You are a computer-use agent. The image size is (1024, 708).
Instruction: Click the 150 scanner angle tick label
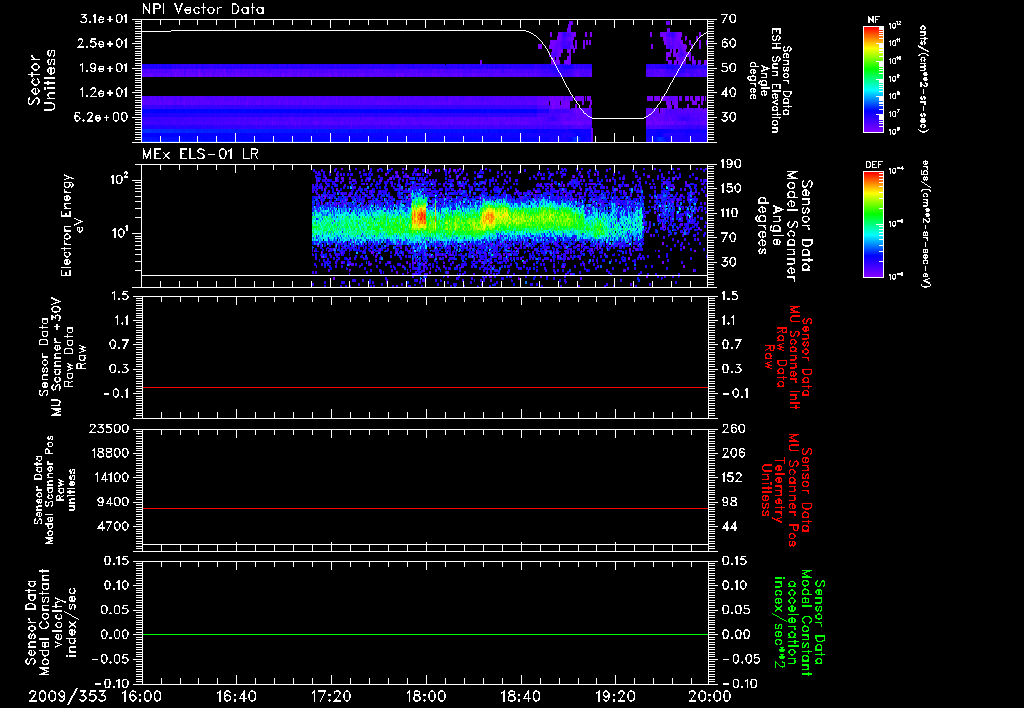pyautogui.click(x=729, y=189)
